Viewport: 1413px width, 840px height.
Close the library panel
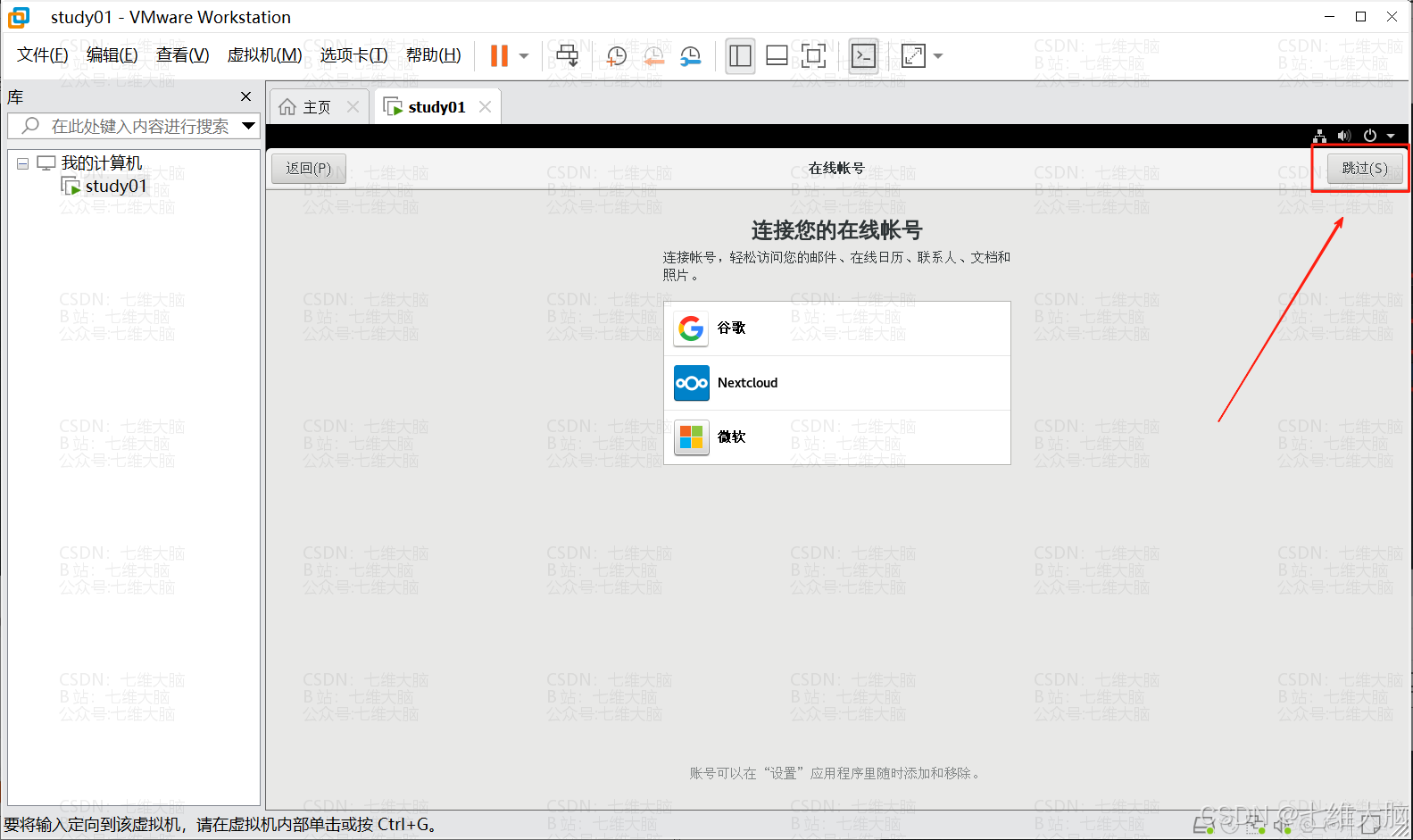click(246, 96)
